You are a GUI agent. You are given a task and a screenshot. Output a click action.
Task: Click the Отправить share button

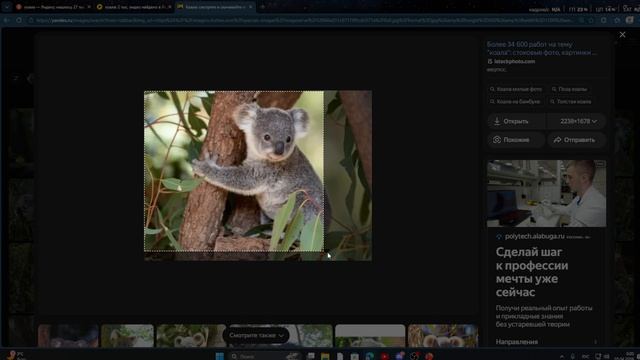pyautogui.click(x=577, y=140)
